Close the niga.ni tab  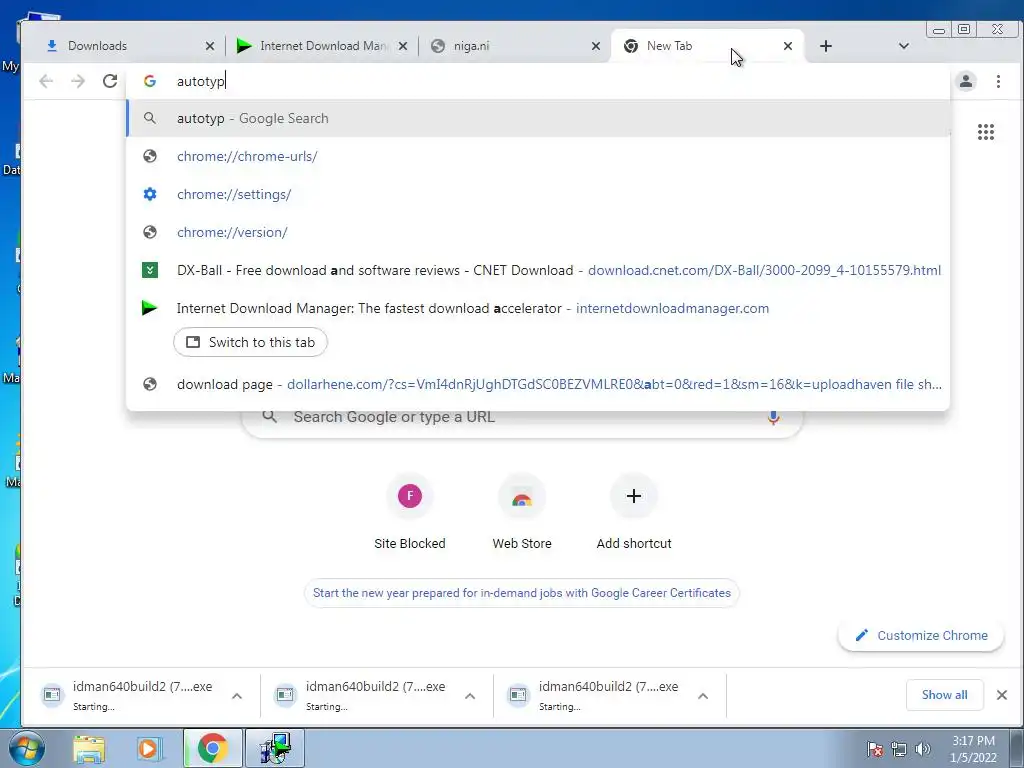pyautogui.click(x=596, y=46)
